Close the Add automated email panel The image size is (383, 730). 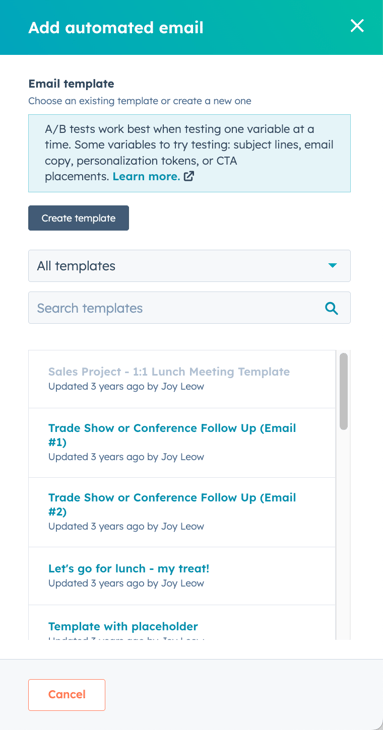(357, 26)
